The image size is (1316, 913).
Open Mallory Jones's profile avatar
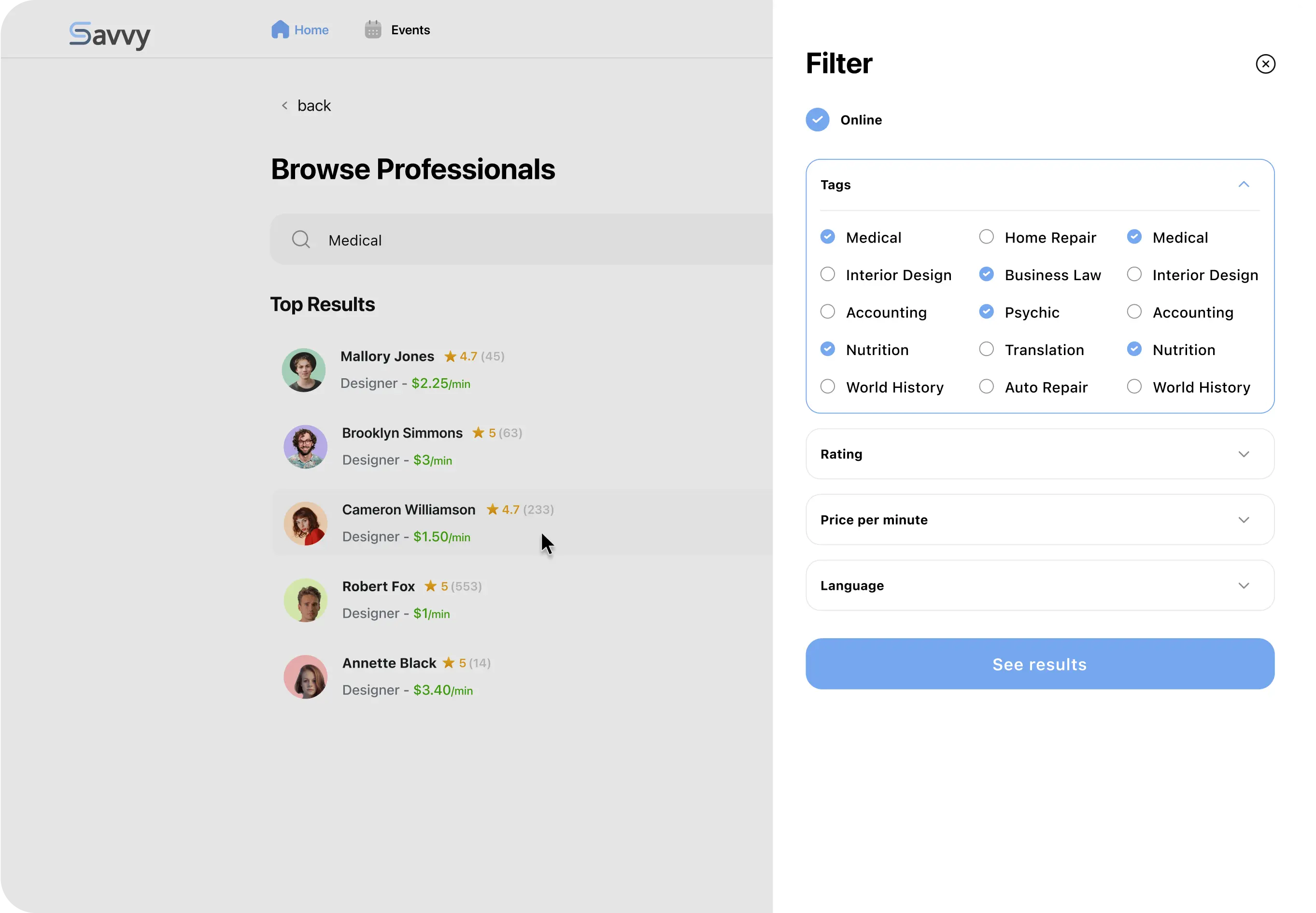coord(304,370)
